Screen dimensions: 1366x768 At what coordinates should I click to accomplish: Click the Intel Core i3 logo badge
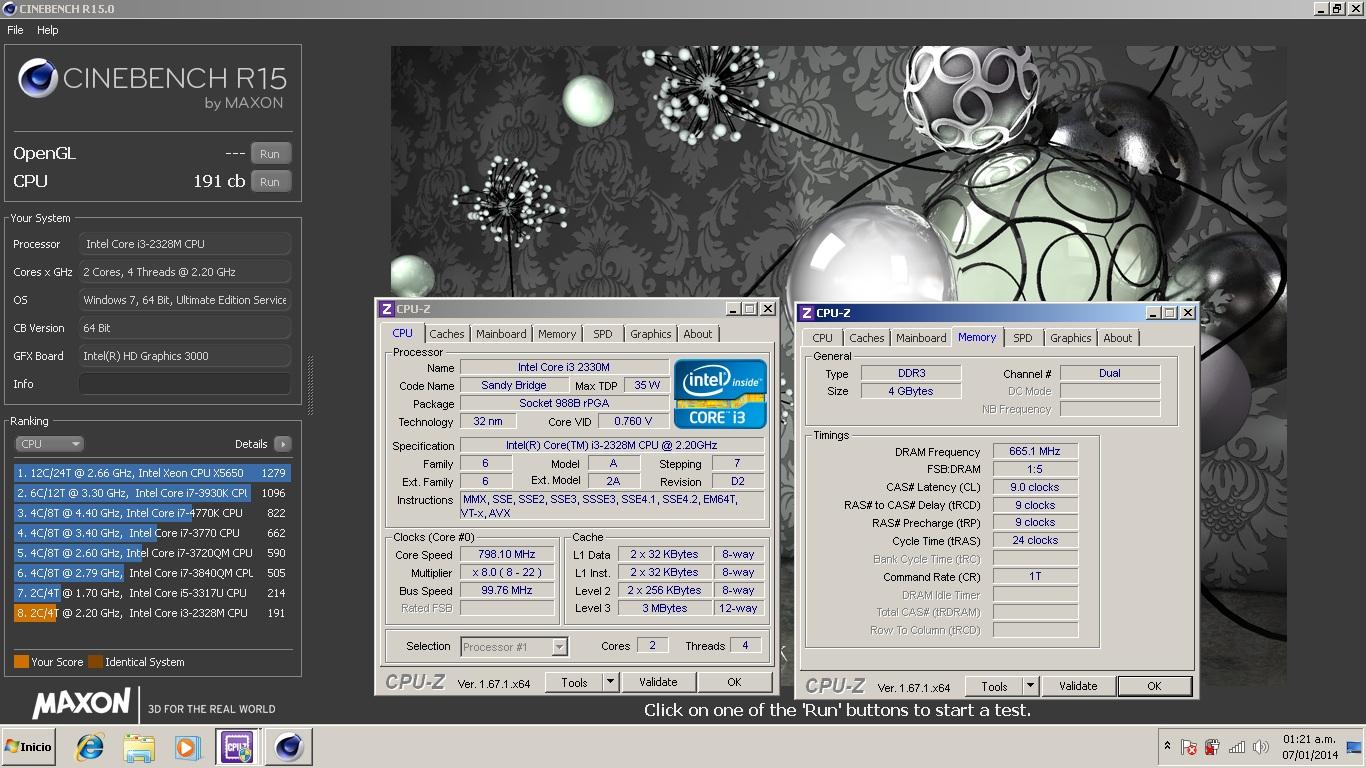pyautogui.click(x=721, y=394)
